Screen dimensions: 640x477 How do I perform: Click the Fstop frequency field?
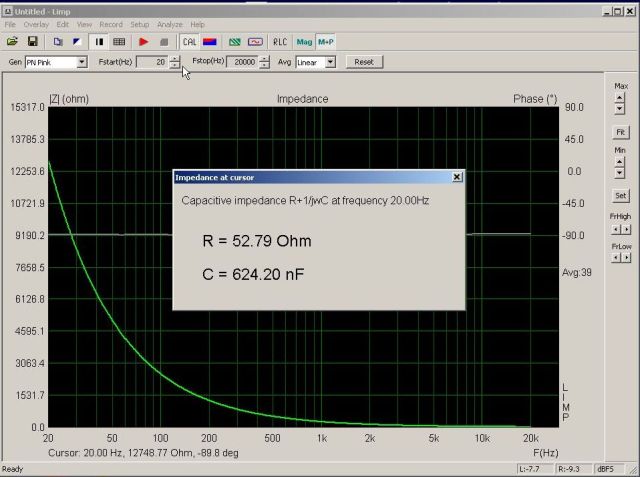(242, 62)
